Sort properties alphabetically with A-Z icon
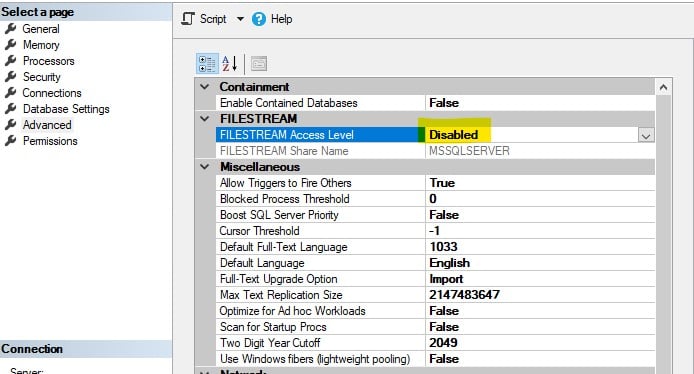694x374 pixels. [230, 64]
